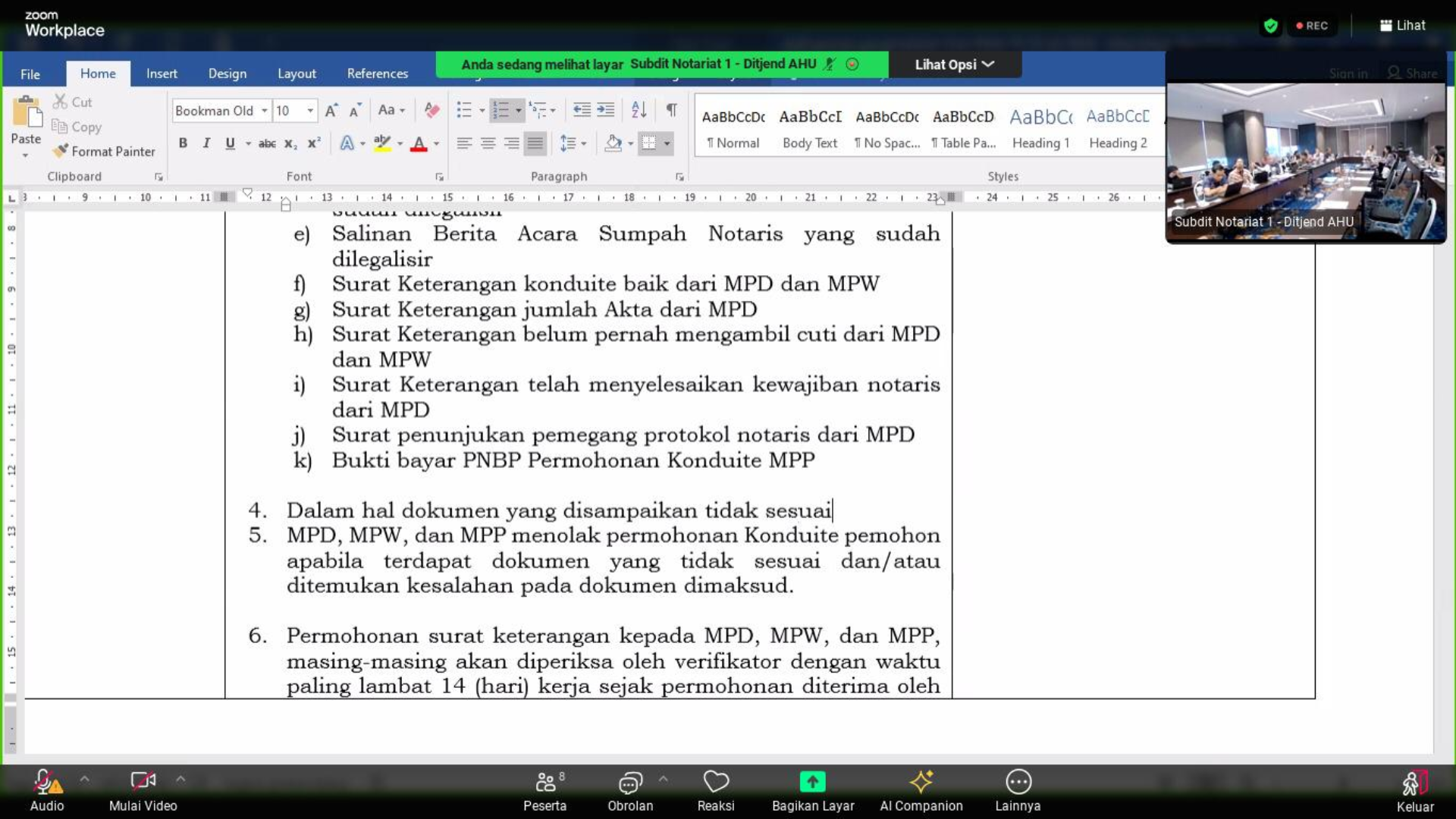This screenshot has width=1456, height=819.
Task: Increase font size with grow font icon
Action: 331,111
